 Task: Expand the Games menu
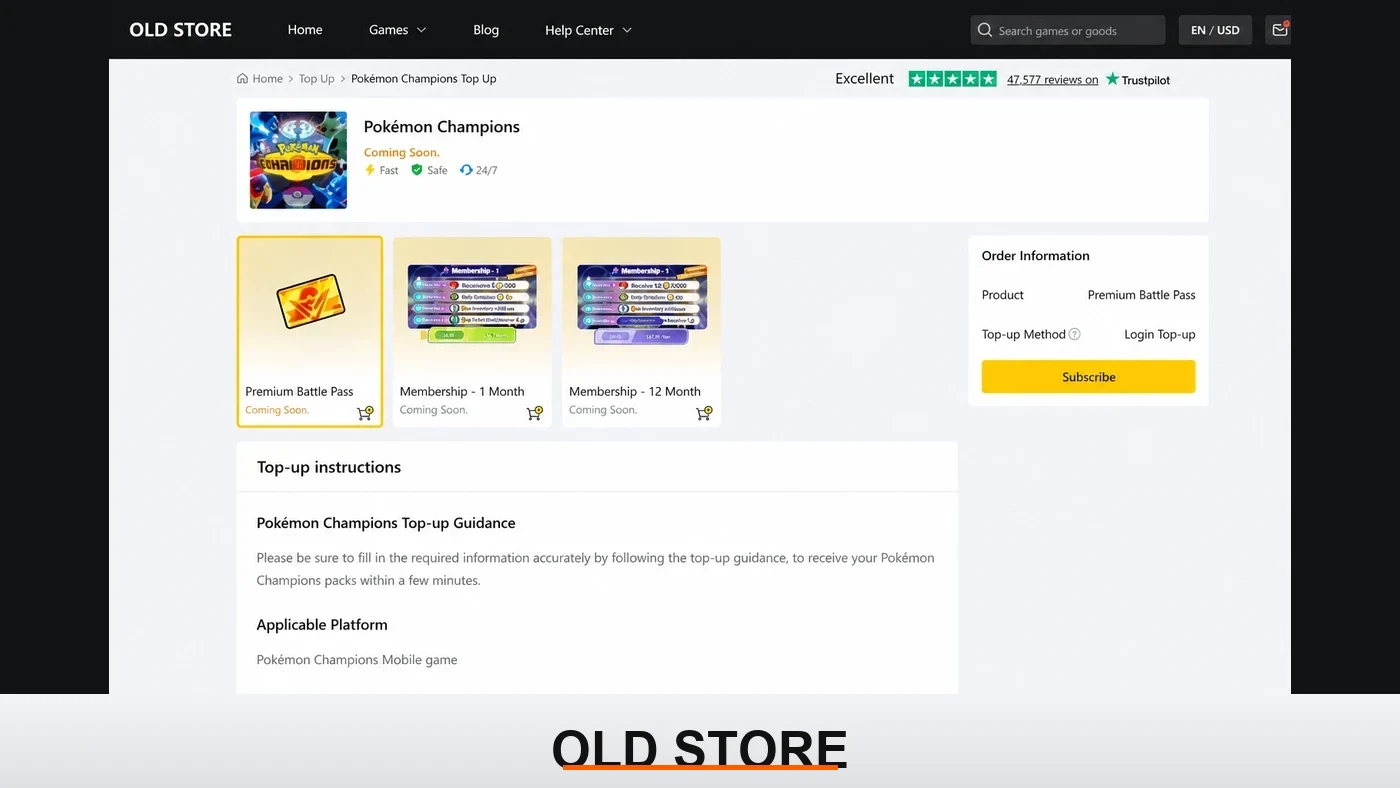click(398, 30)
